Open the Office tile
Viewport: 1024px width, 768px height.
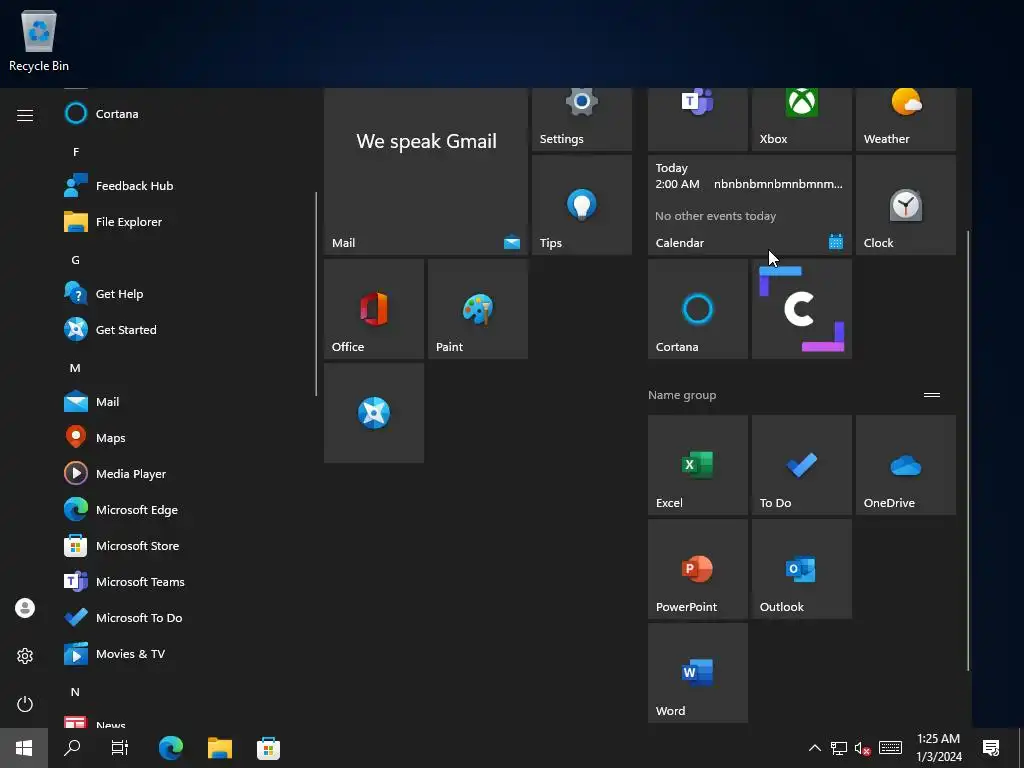[x=374, y=309]
